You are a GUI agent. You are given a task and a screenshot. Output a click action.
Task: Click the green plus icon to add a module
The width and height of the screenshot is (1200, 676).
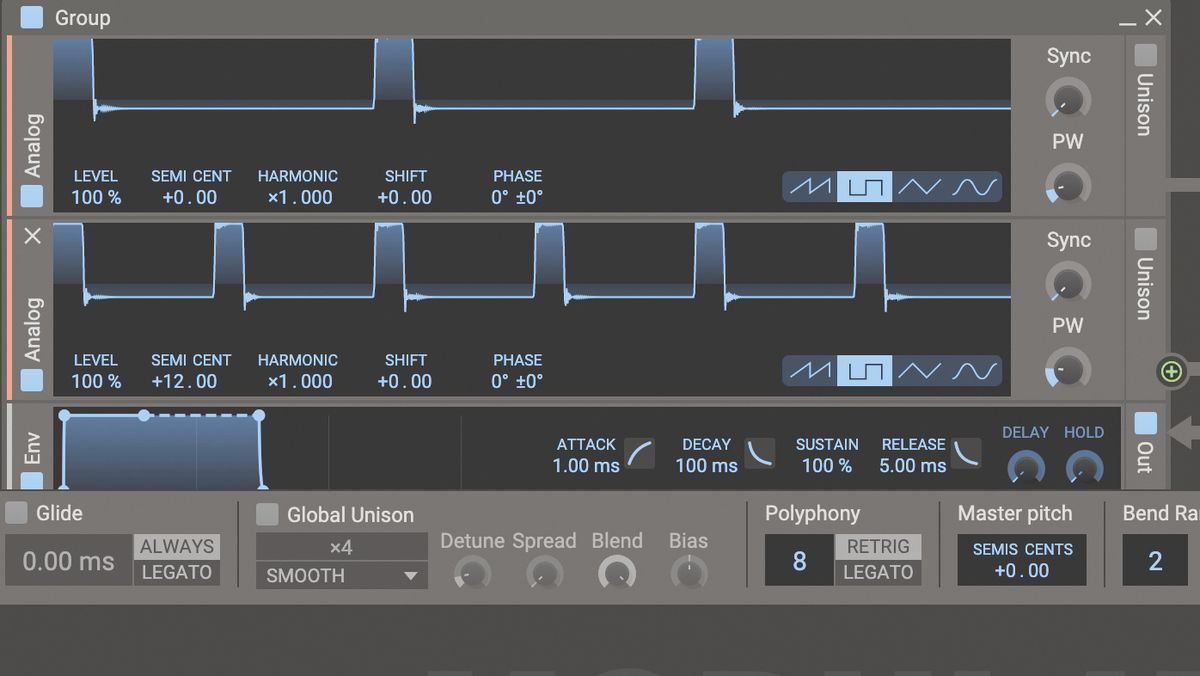click(1170, 371)
